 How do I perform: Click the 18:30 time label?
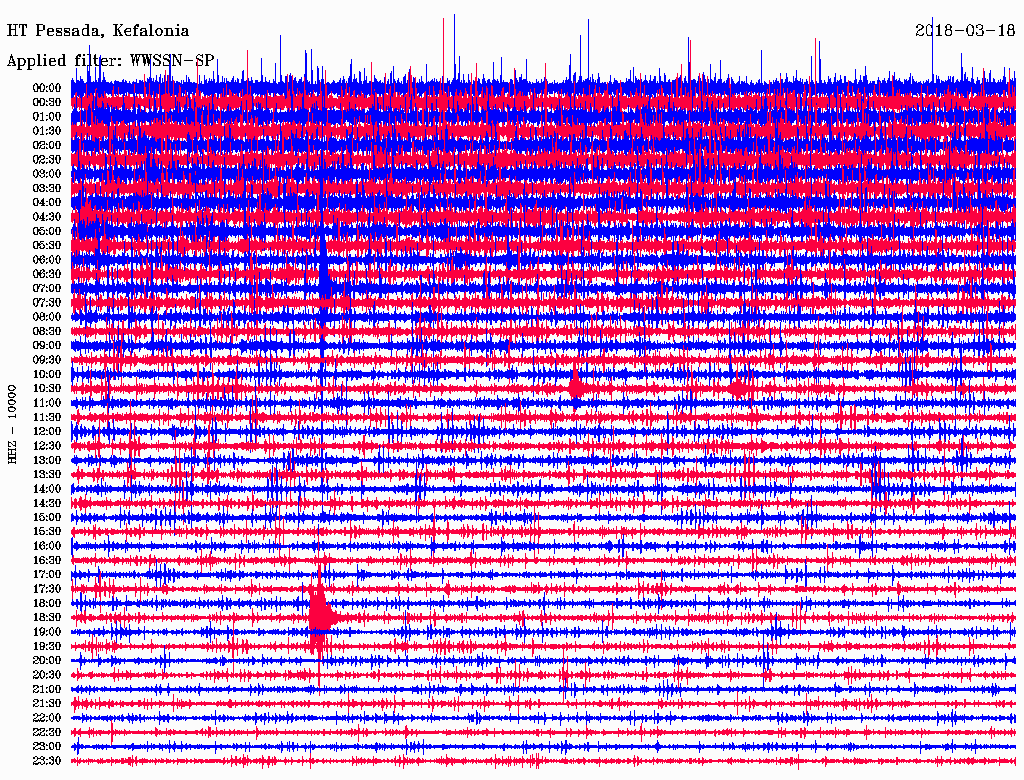coord(47,617)
